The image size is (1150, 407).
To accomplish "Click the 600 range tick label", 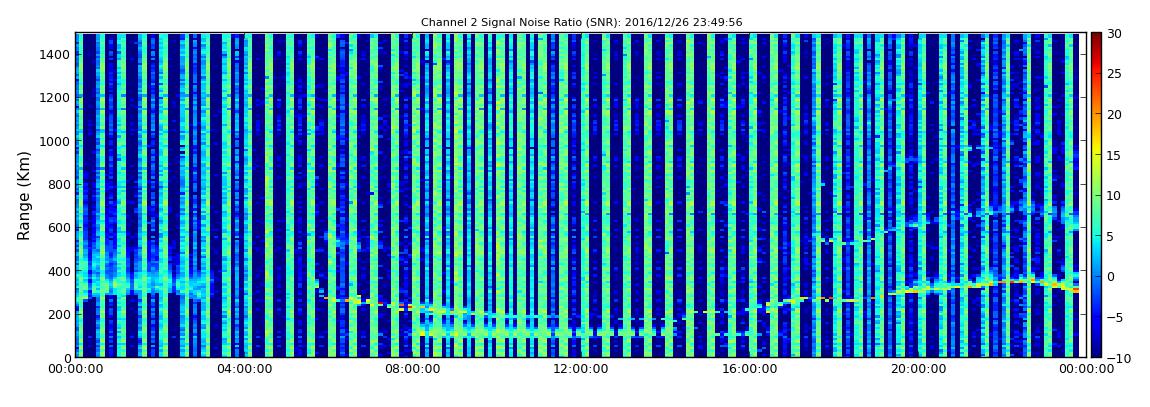I will (x=59, y=227).
